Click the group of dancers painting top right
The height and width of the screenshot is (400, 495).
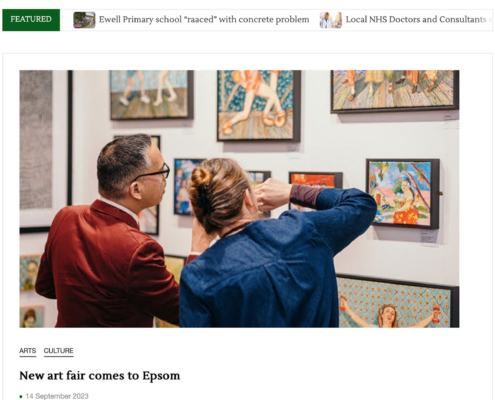tap(395, 91)
